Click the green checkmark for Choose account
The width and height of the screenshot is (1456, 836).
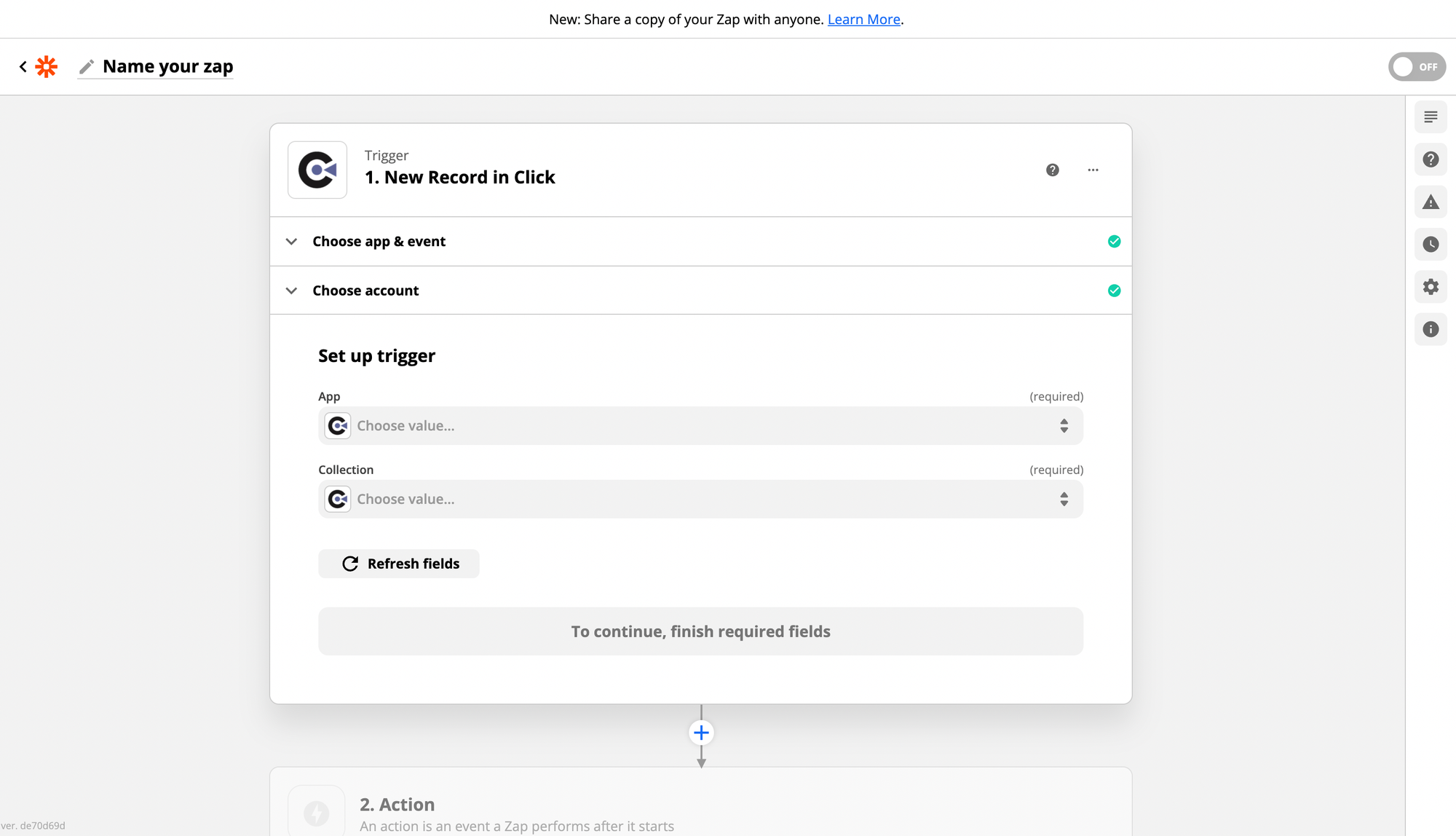pos(1115,291)
